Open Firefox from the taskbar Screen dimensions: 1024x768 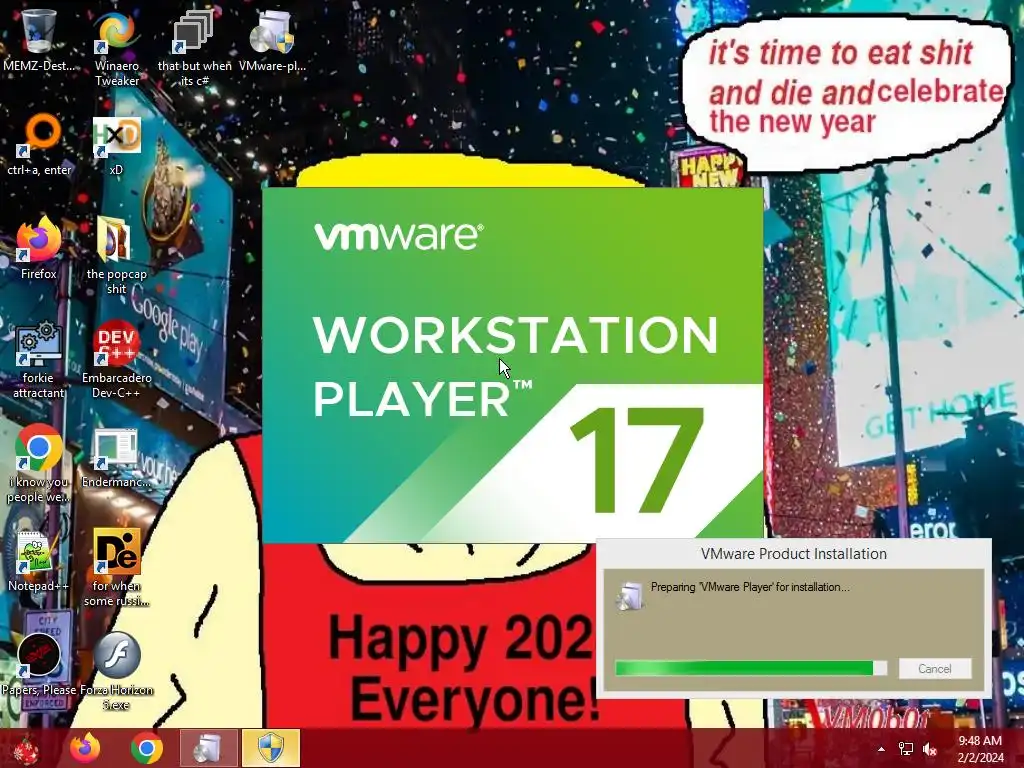click(x=86, y=748)
